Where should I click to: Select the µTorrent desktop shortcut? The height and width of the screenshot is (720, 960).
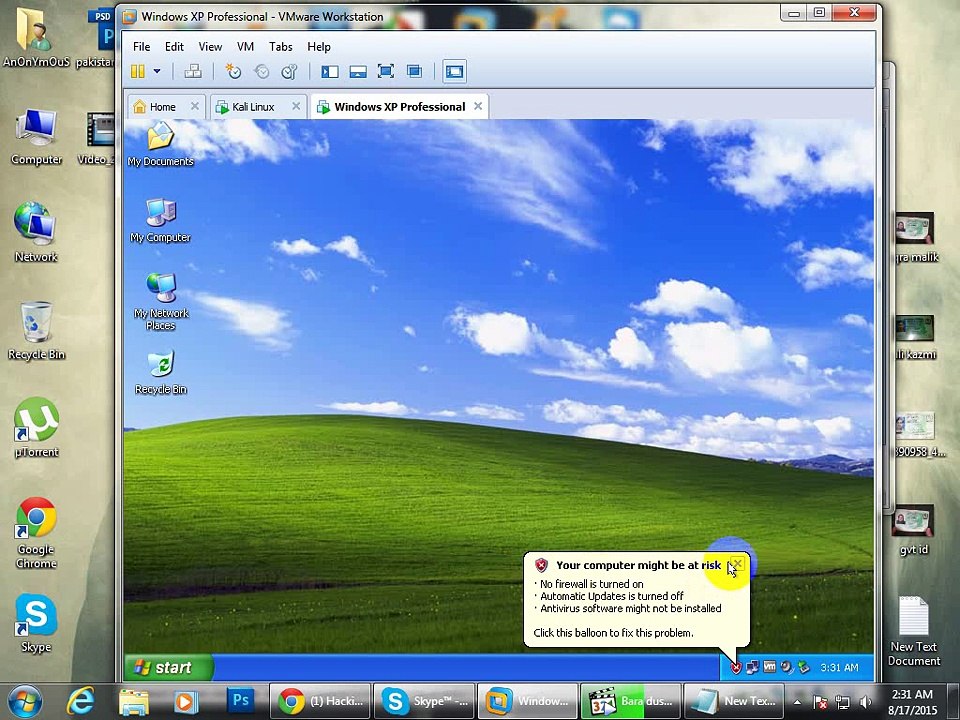click(x=36, y=428)
